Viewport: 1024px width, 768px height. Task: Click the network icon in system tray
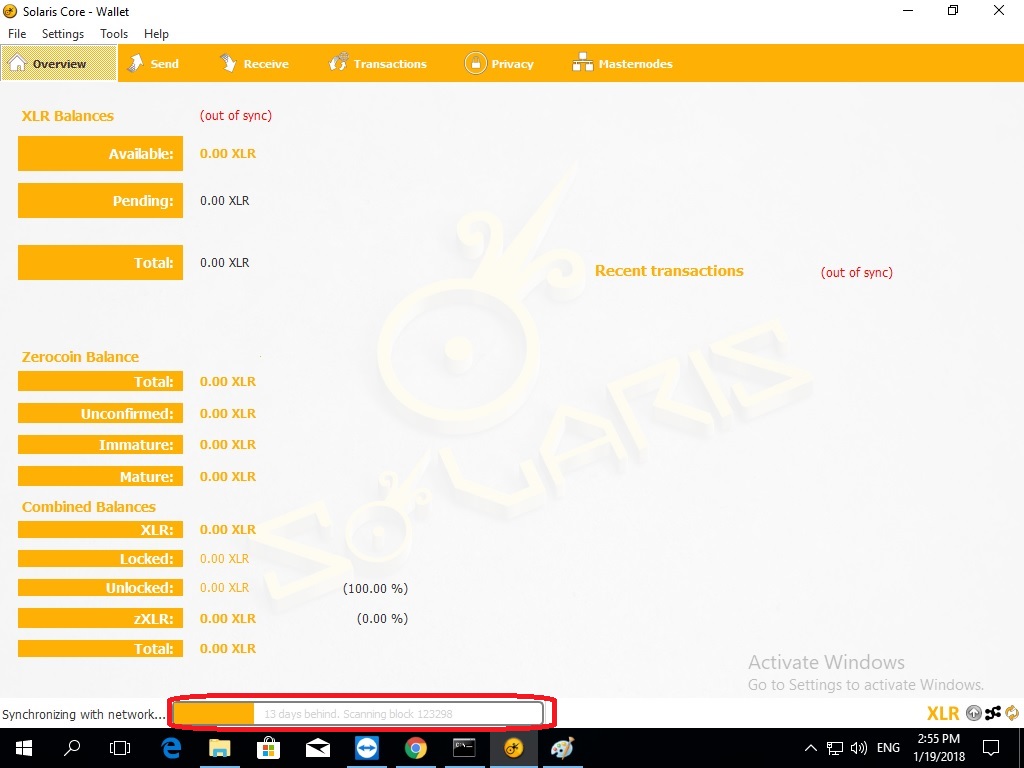[x=835, y=748]
